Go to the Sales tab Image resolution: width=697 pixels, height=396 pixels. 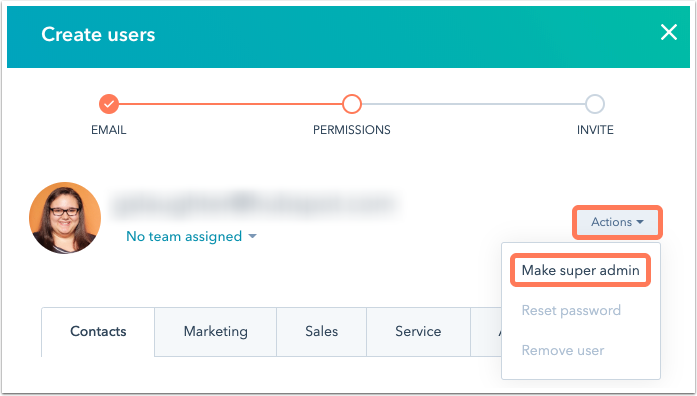321,332
